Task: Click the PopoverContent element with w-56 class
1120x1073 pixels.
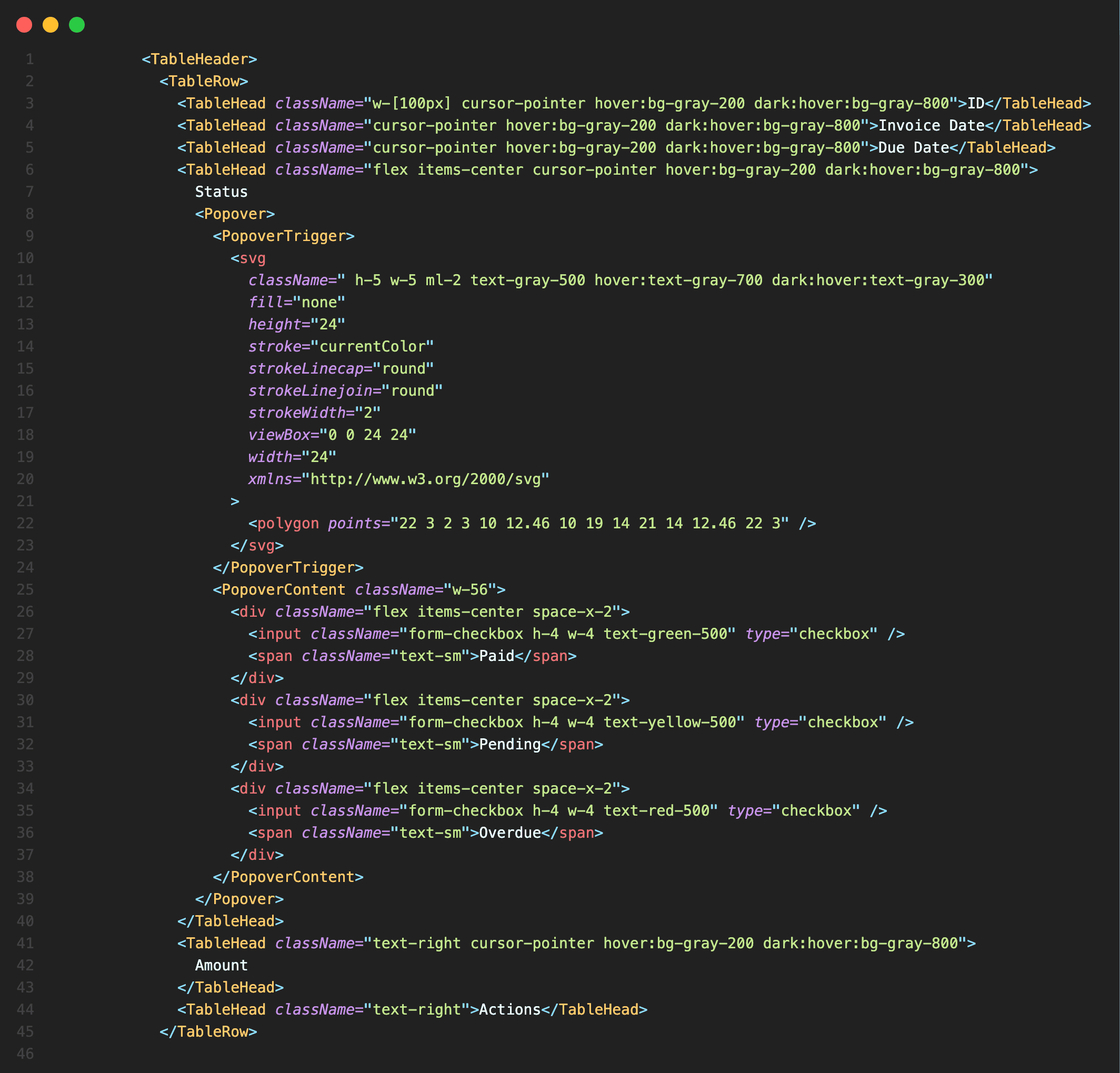Action: [x=282, y=589]
